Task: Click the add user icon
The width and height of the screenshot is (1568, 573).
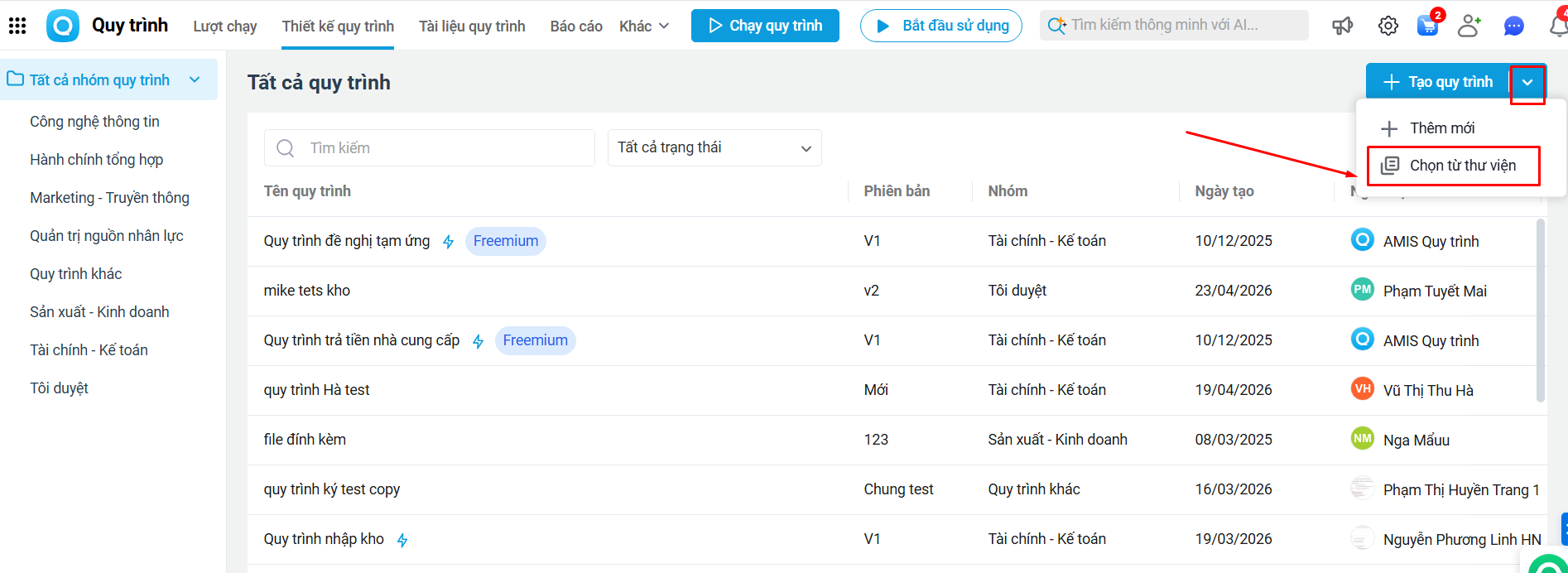Action: tap(1469, 26)
